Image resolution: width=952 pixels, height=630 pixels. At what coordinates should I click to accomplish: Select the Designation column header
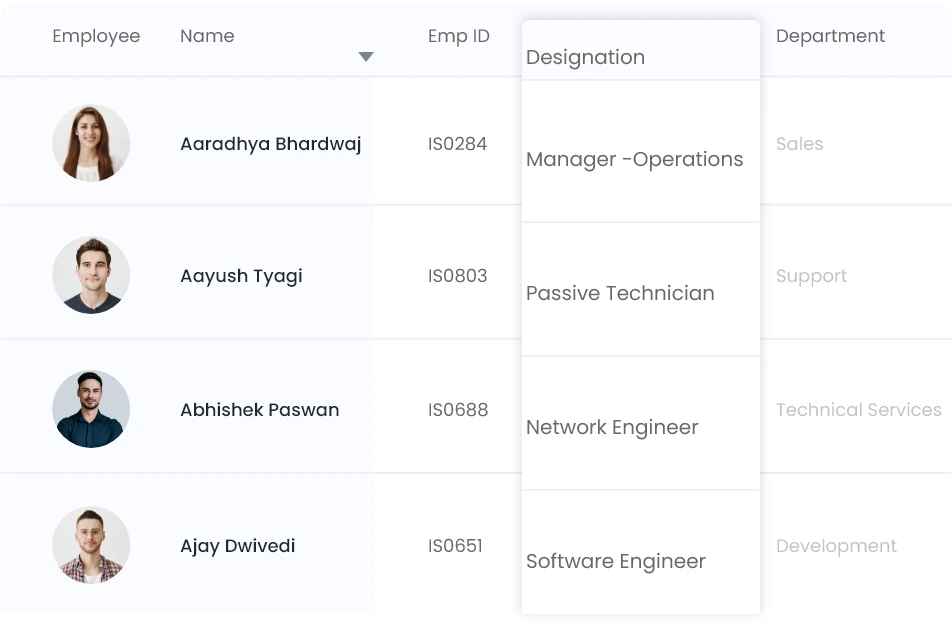pos(585,57)
